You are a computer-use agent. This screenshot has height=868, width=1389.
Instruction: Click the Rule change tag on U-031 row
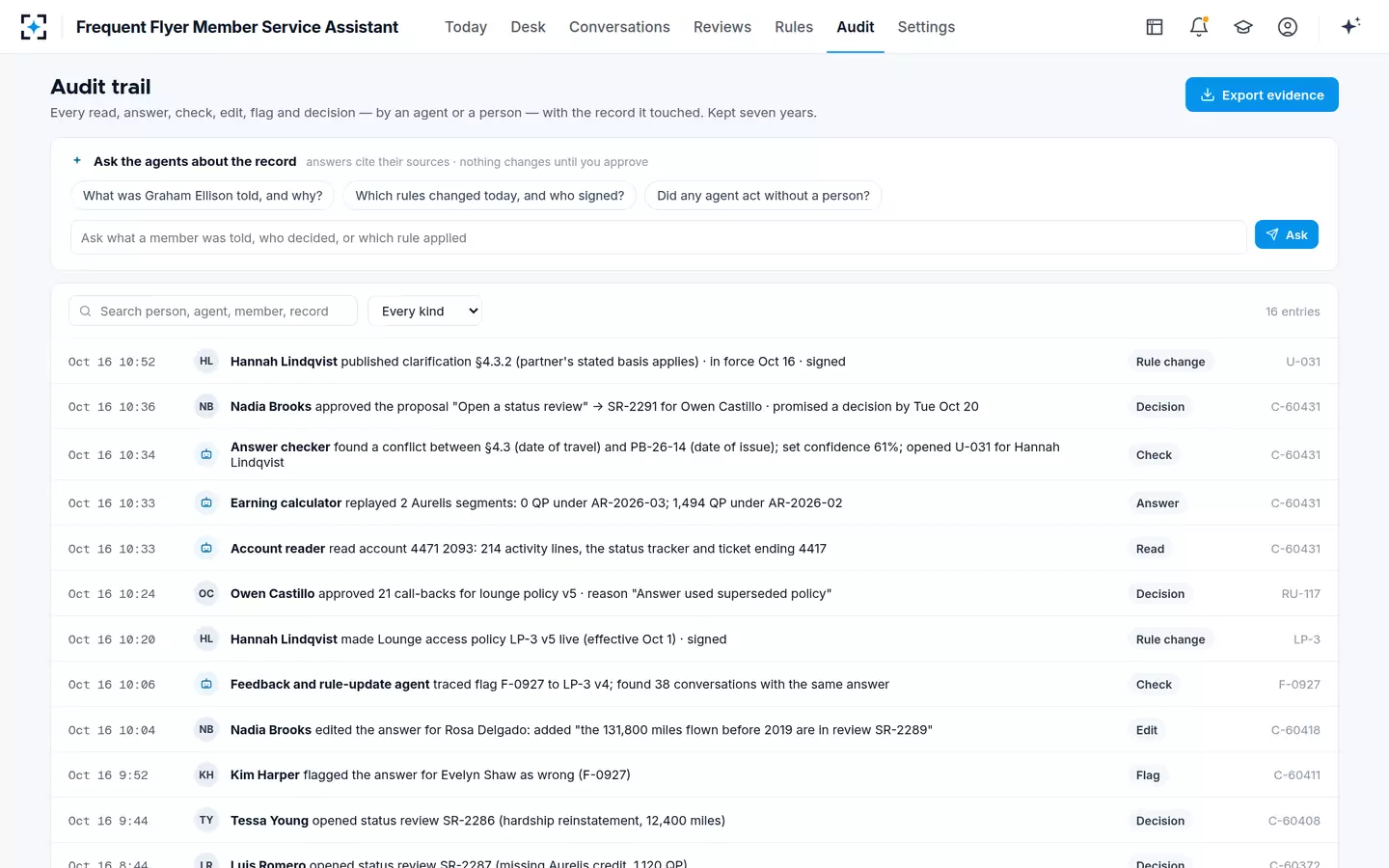tap(1170, 362)
